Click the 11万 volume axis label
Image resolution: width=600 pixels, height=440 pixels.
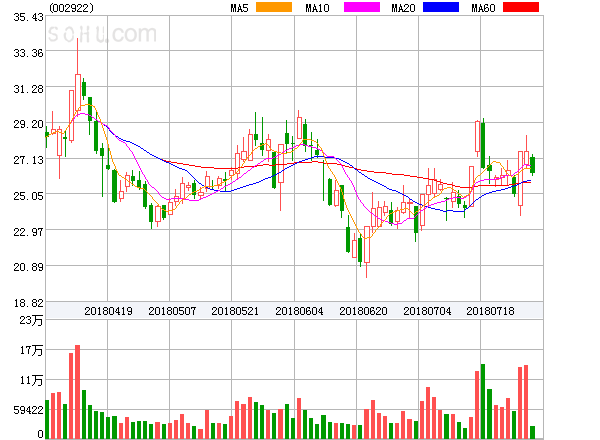click(31, 380)
